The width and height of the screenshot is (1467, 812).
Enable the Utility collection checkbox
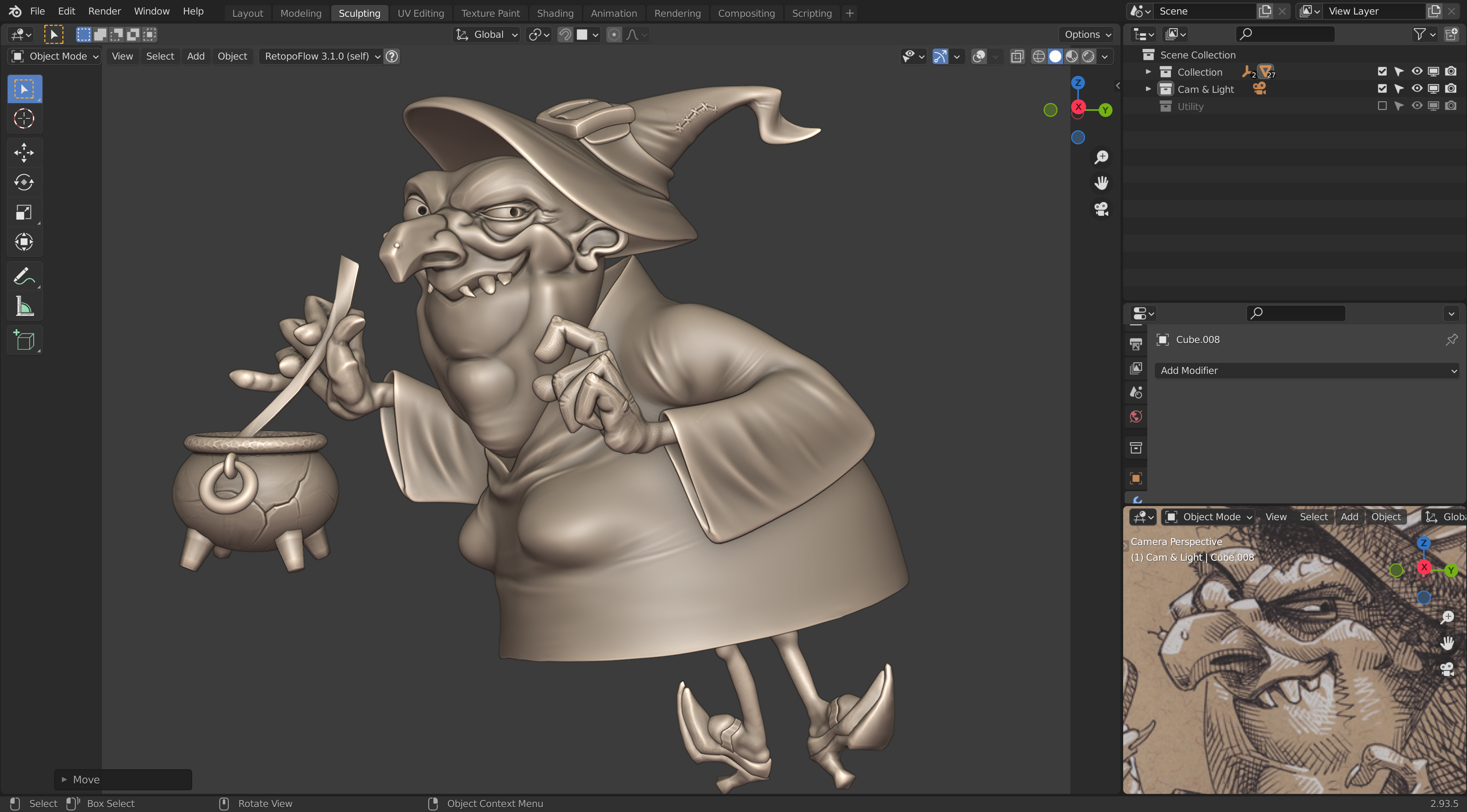[1381, 106]
